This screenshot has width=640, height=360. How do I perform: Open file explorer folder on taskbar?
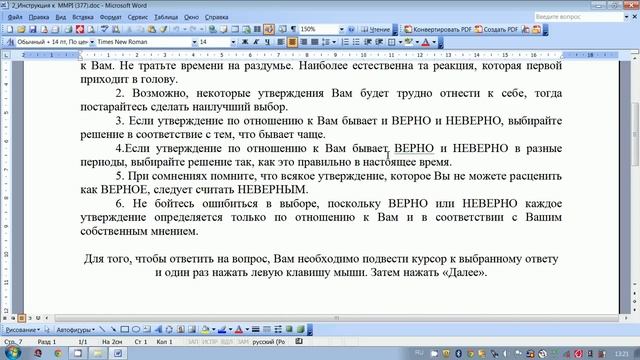point(98,353)
